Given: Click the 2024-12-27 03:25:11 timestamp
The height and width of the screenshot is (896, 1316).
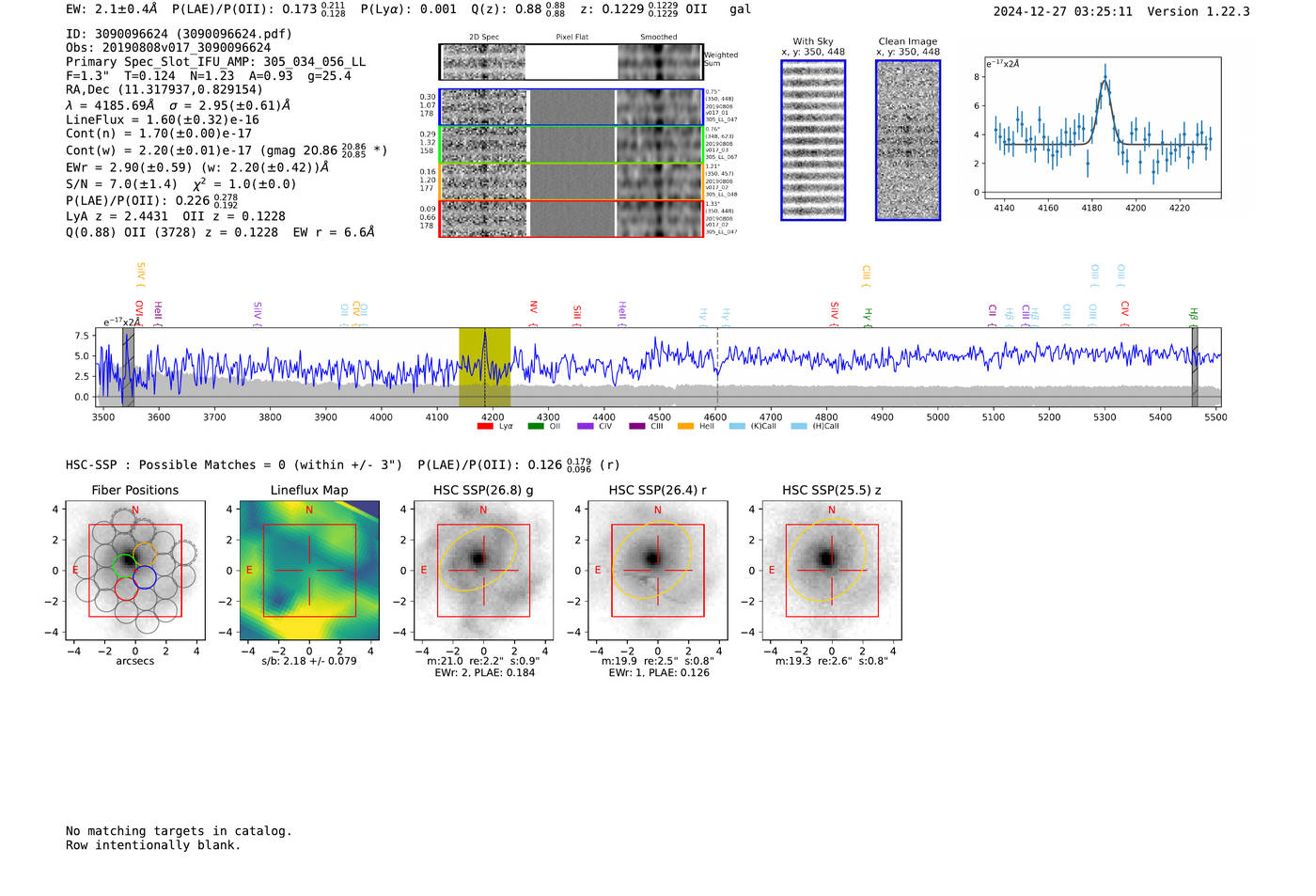Looking at the screenshot, I should click(1063, 11).
